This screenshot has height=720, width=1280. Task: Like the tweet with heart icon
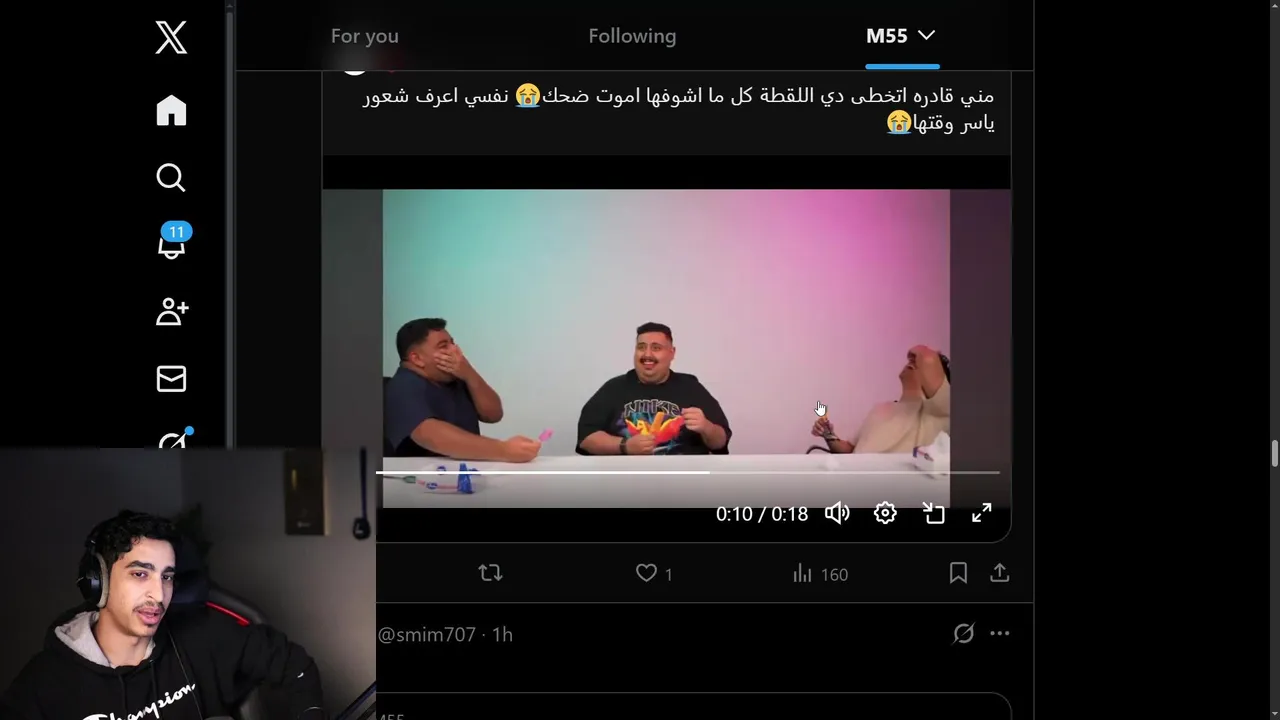click(x=647, y=573)
